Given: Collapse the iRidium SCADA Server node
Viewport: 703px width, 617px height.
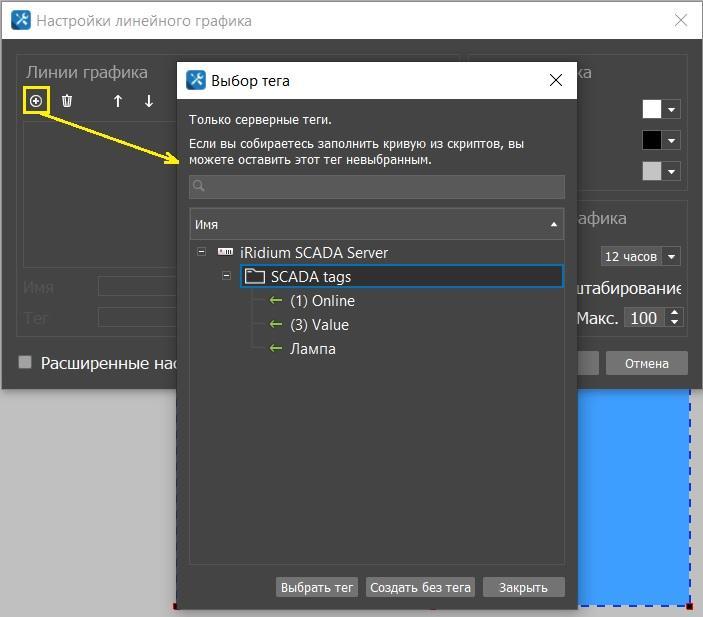Looking at the screenshot, I should 201,253.
